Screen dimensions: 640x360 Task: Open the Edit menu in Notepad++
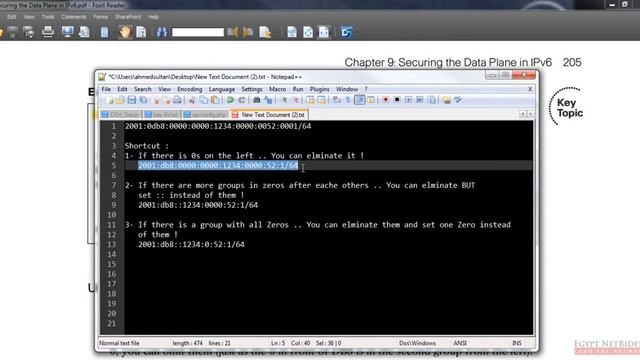pos(122,89)
